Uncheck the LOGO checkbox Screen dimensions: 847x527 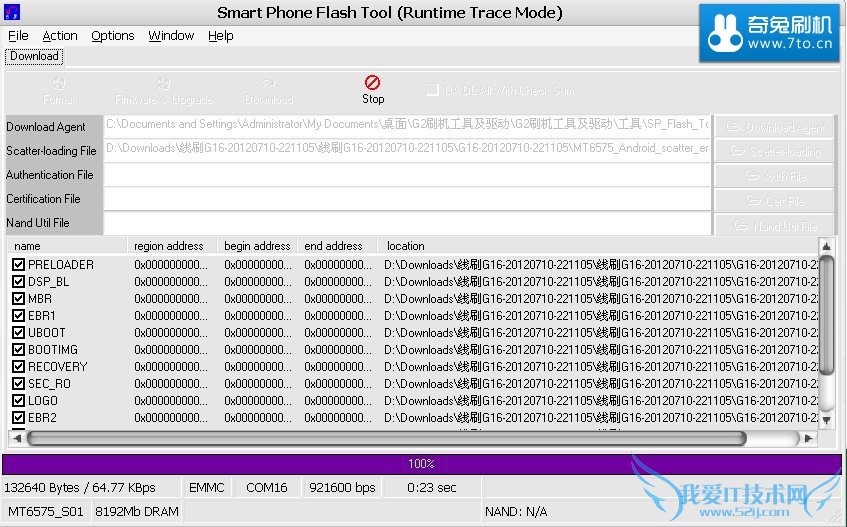click(x=18, y=401)
